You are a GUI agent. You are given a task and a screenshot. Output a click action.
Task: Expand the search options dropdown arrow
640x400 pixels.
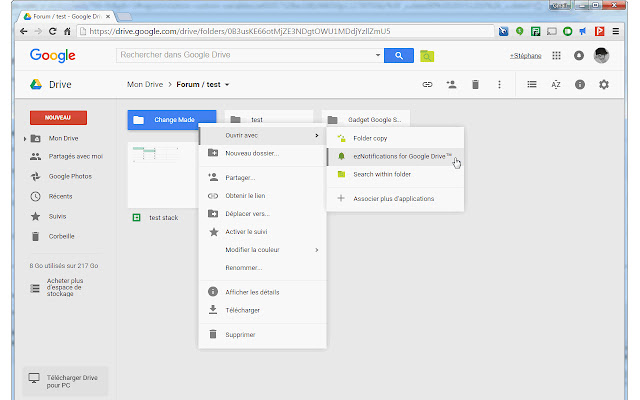(x=378, y=55)
